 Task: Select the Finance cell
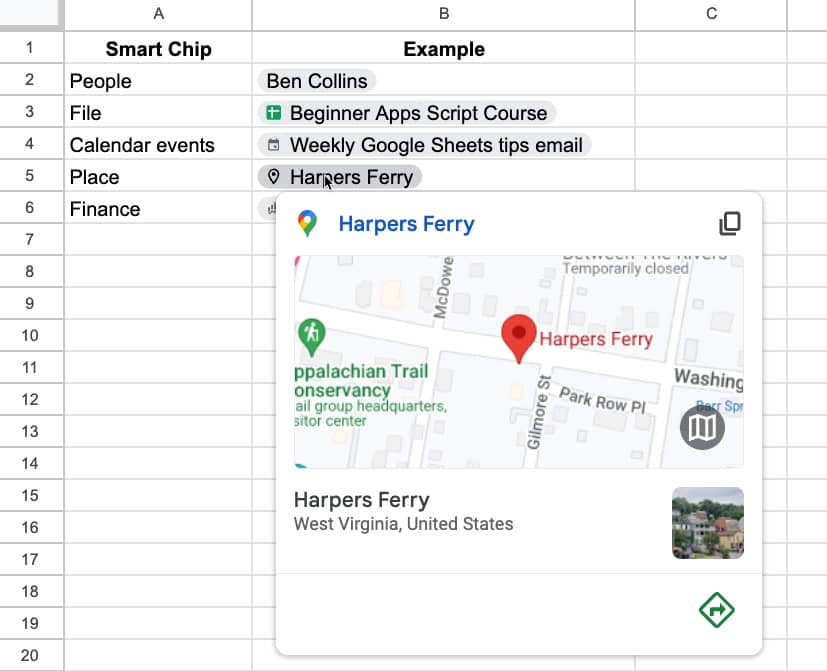click(158, 208)
